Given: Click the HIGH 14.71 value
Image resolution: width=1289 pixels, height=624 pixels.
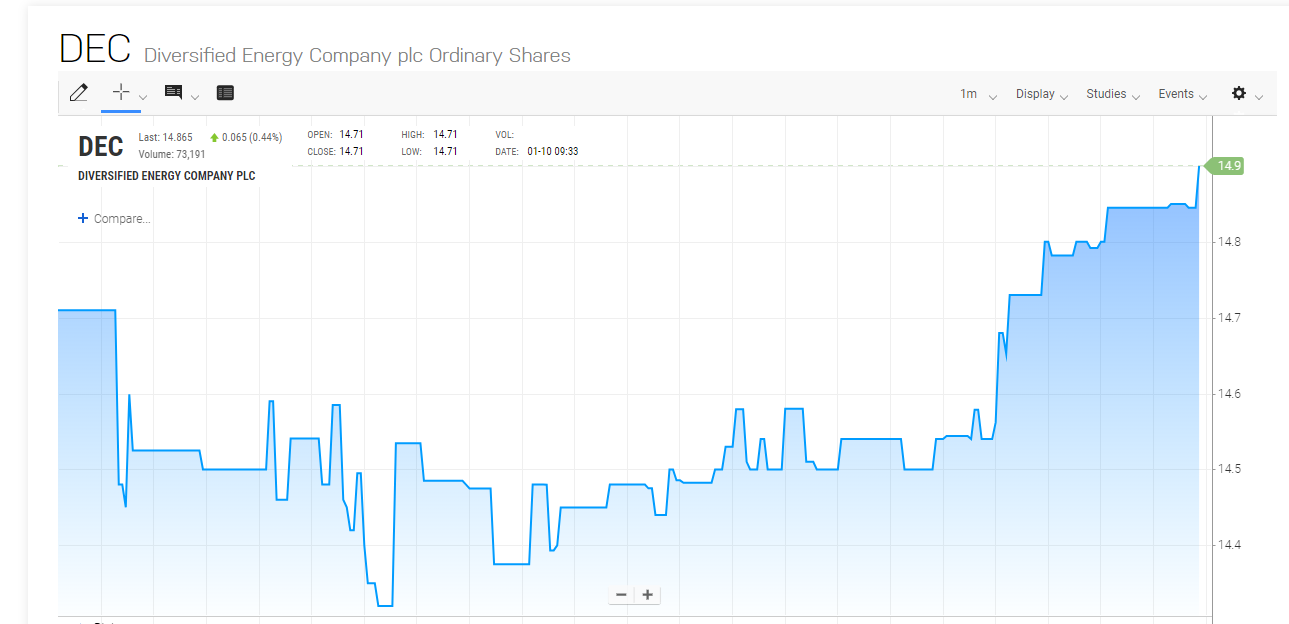Looking at the screenshot, I should point(445,134).
